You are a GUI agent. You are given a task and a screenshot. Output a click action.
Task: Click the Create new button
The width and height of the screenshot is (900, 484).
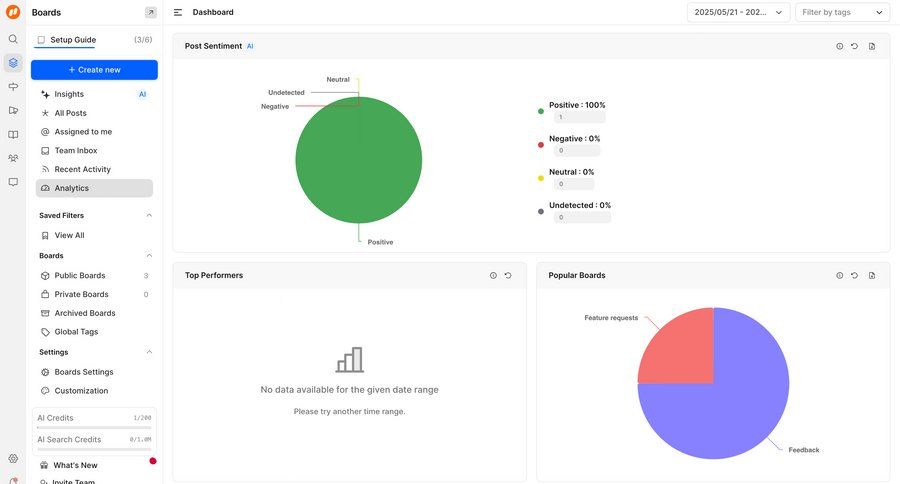pyautogui.click(x=94, y=69)
